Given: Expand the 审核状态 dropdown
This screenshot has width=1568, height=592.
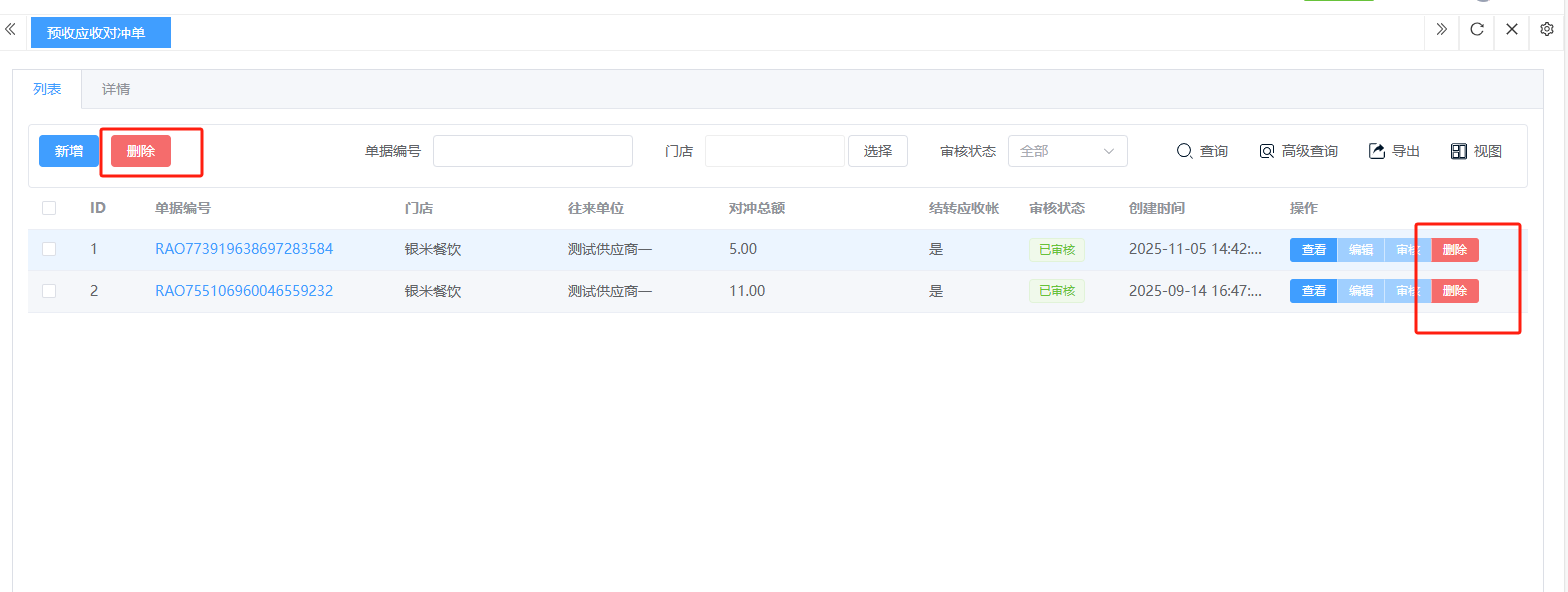Looking at the screenshot, I should point(1067,151).
